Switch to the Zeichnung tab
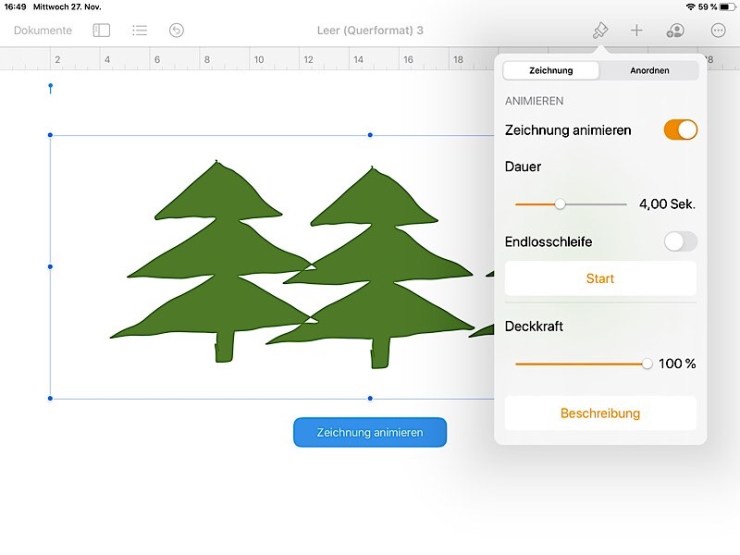 (x=551, y=70)
